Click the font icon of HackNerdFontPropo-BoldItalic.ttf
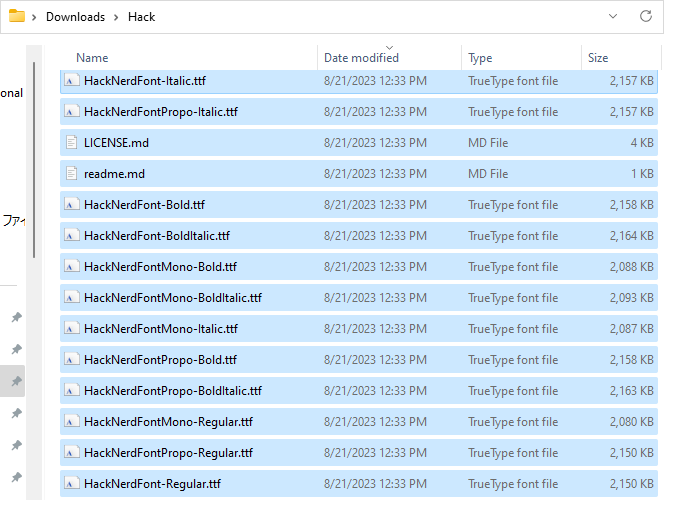Image resolution: width=673 pixels, height=505 pixels. (x=72, y=390)
